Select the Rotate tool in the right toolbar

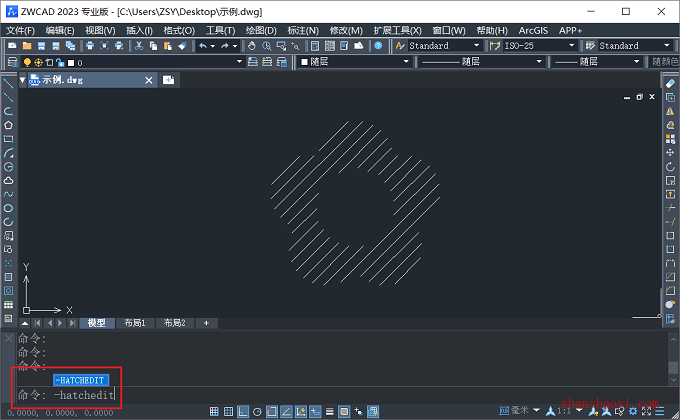tap(670, 167)
